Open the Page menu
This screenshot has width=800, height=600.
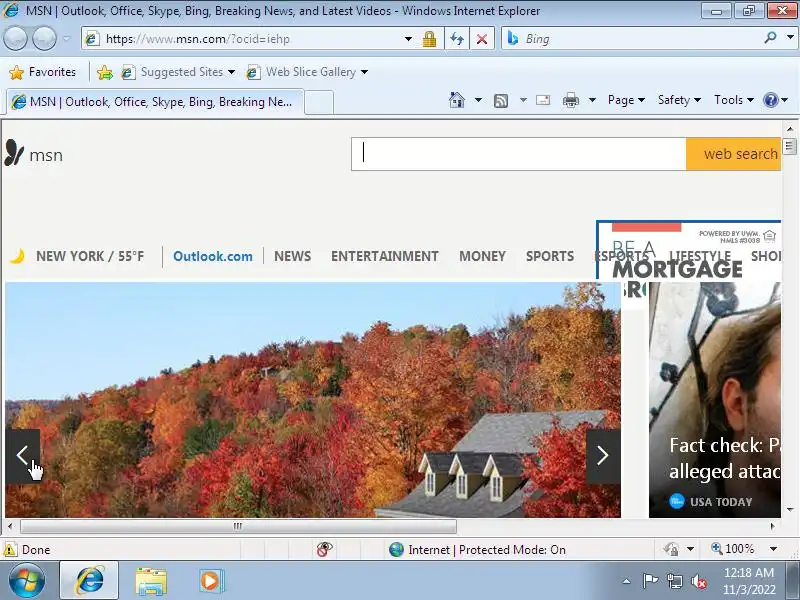click(x=626, y=100)
